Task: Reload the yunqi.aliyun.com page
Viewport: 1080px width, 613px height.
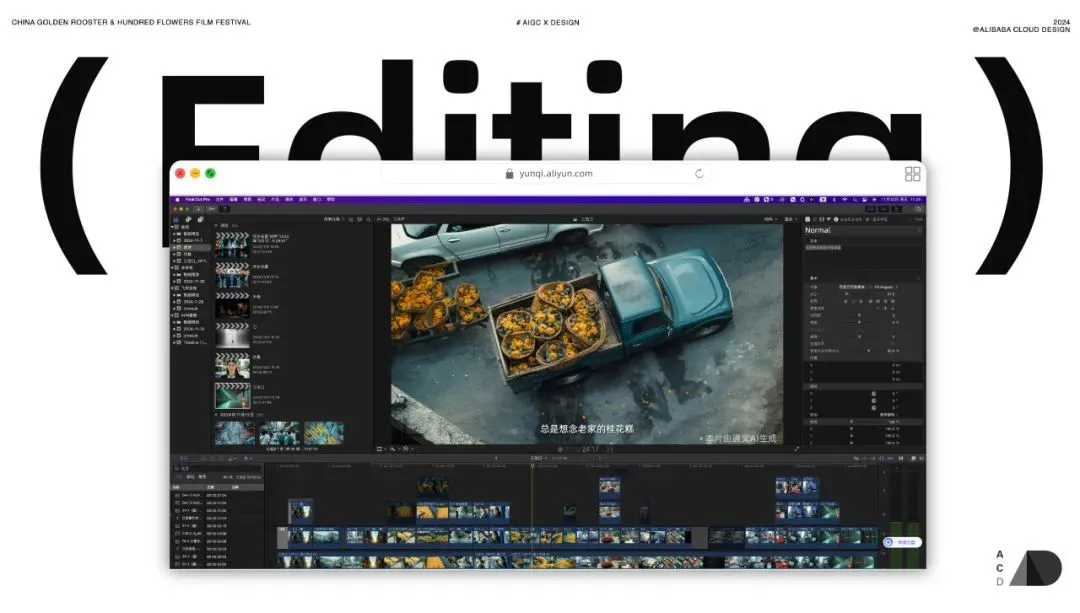Action: click(x=699, y=174)
